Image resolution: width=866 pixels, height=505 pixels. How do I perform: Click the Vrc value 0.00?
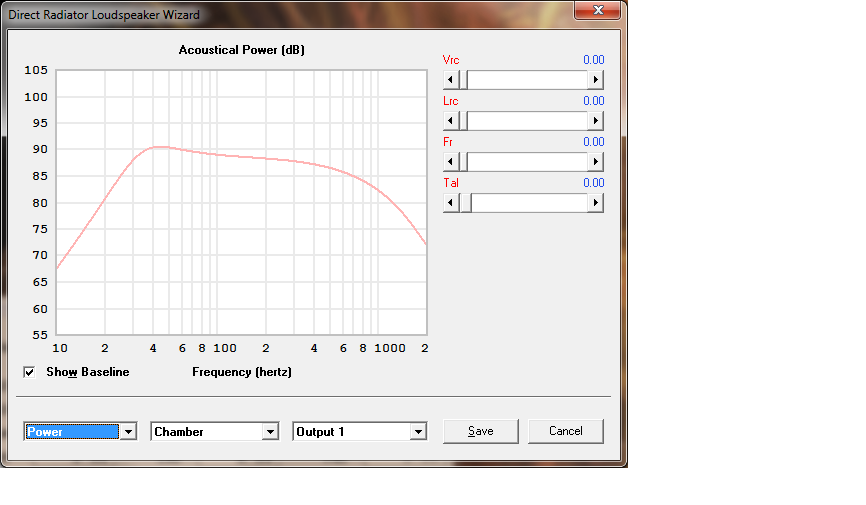pos(594,60)
